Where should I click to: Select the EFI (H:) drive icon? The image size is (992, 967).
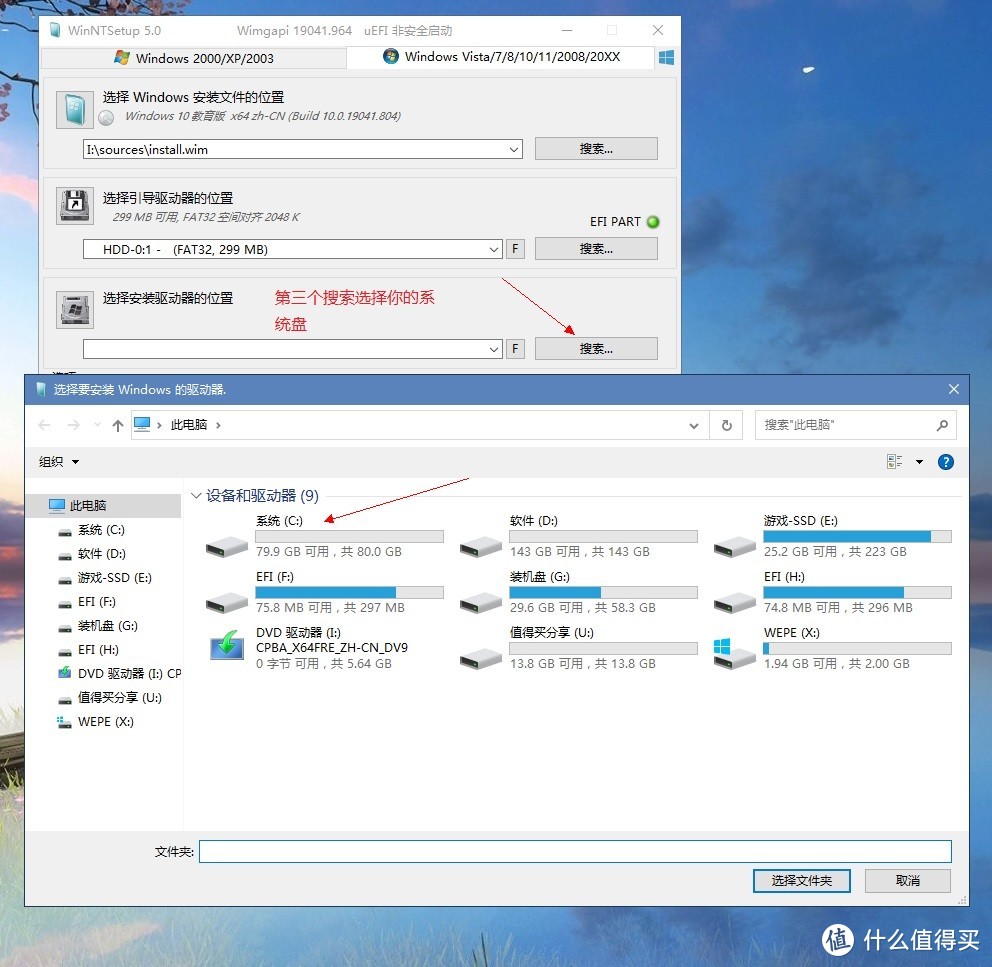[735, 602]
